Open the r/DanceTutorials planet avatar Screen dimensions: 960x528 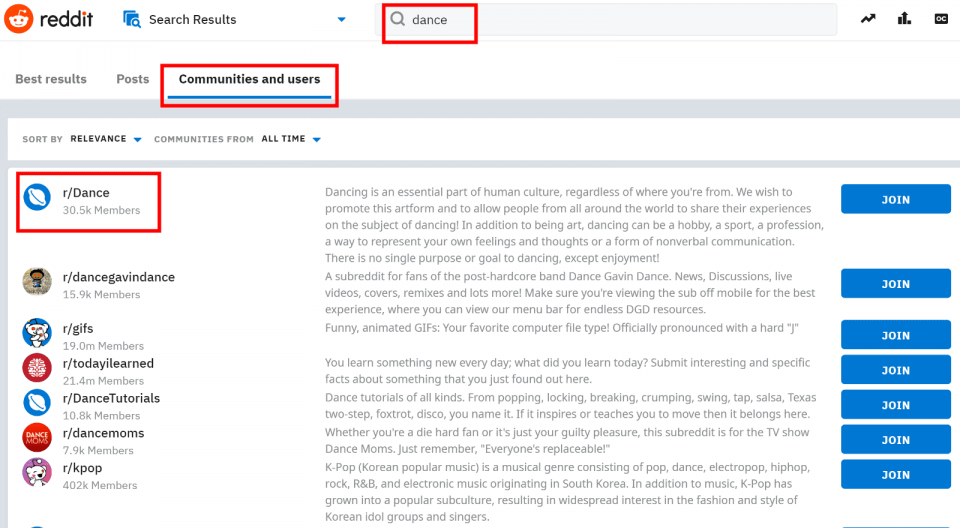tap(37, 403)
